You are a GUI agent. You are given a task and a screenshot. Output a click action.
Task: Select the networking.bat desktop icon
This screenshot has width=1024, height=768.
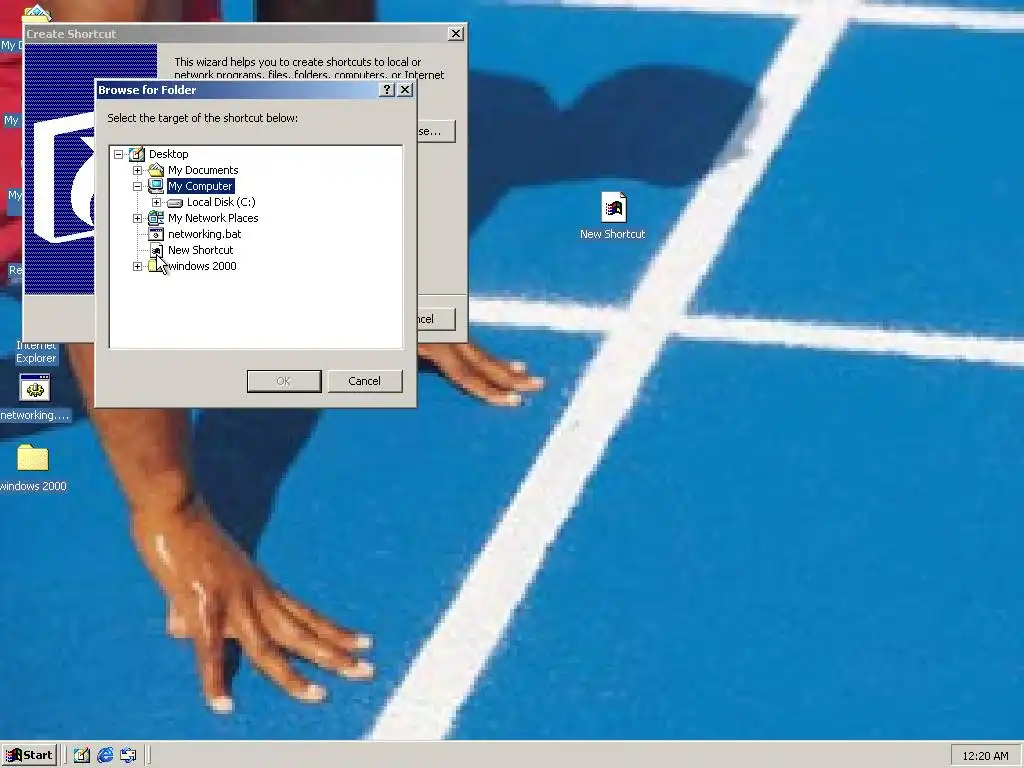click(35, 398)
